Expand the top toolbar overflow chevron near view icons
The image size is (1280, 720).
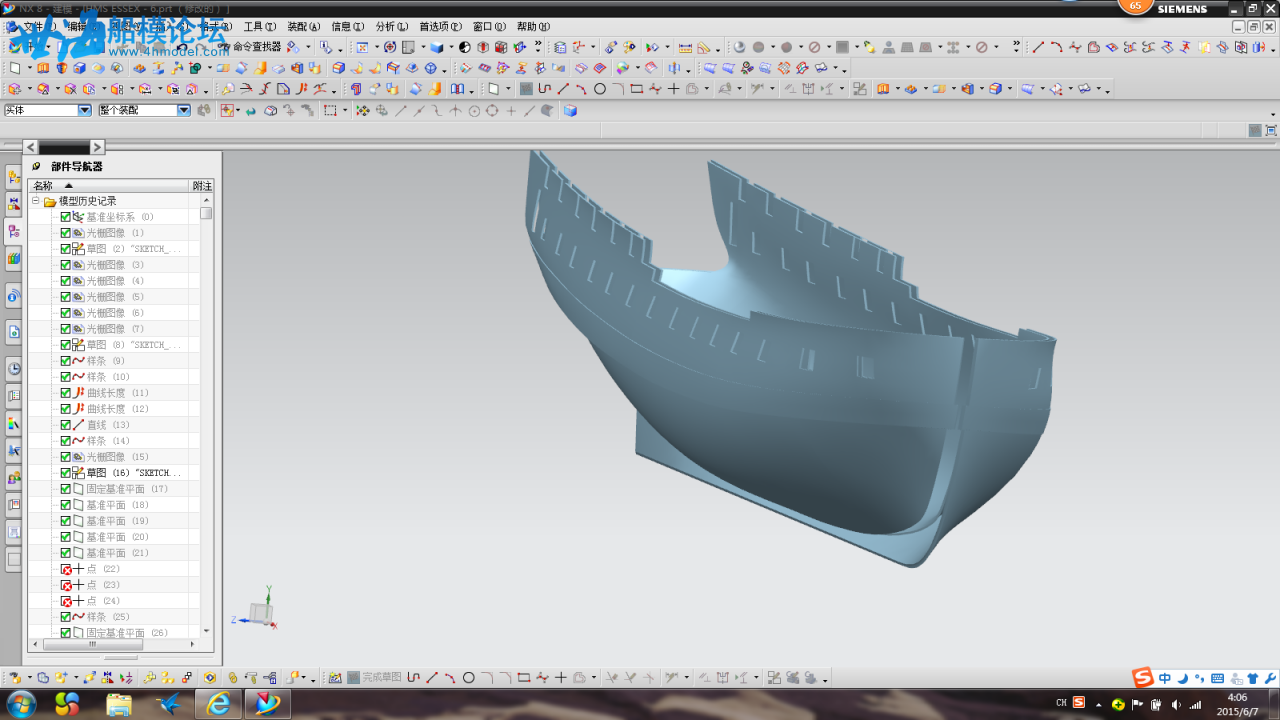coord(538,46)
